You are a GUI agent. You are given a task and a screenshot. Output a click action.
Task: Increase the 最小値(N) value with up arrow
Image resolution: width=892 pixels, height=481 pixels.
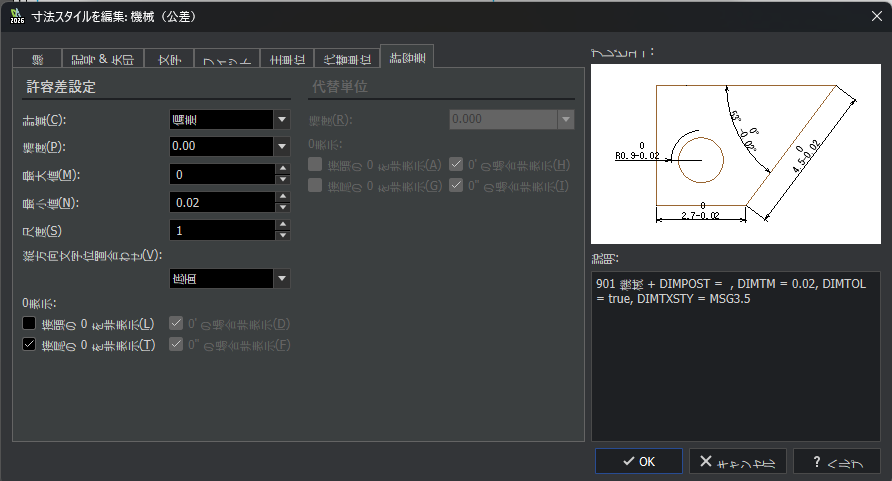tap(283, 197)
